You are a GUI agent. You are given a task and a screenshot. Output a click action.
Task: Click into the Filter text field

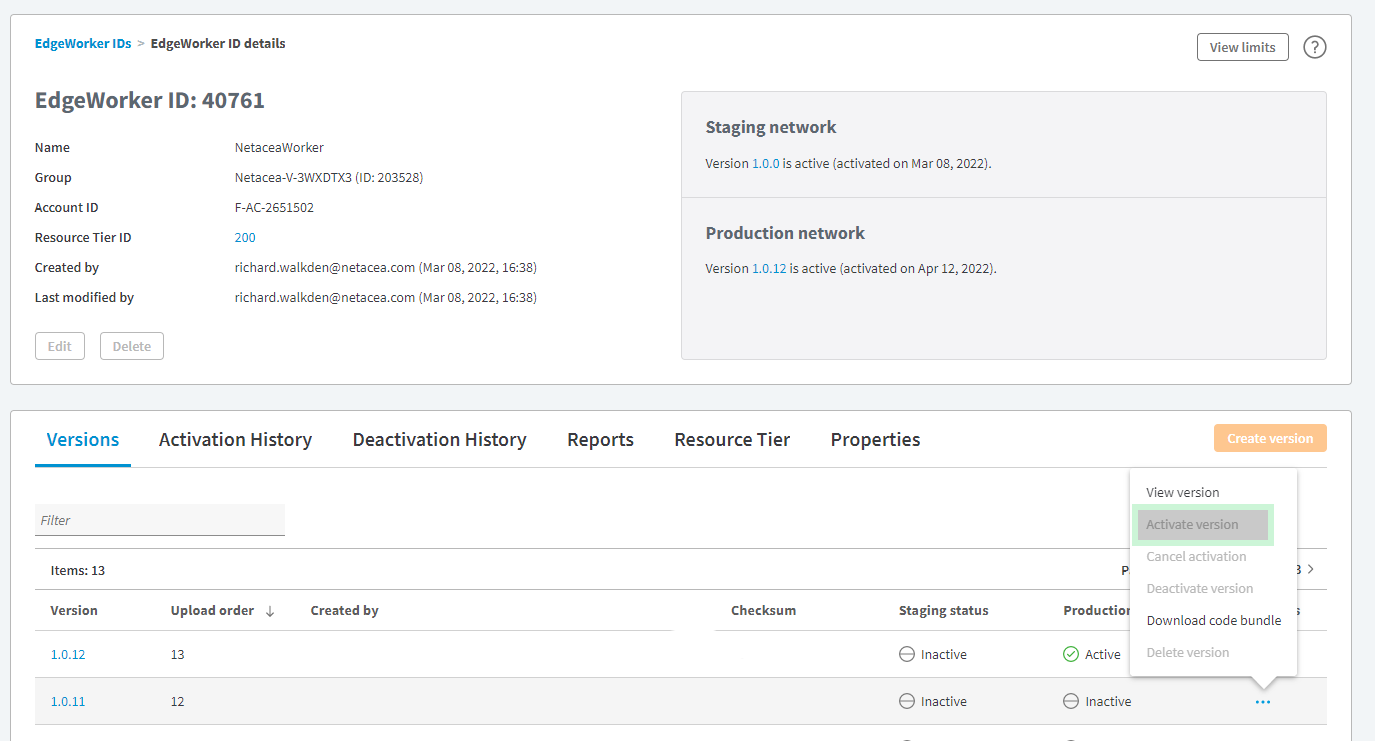[160, 520]
